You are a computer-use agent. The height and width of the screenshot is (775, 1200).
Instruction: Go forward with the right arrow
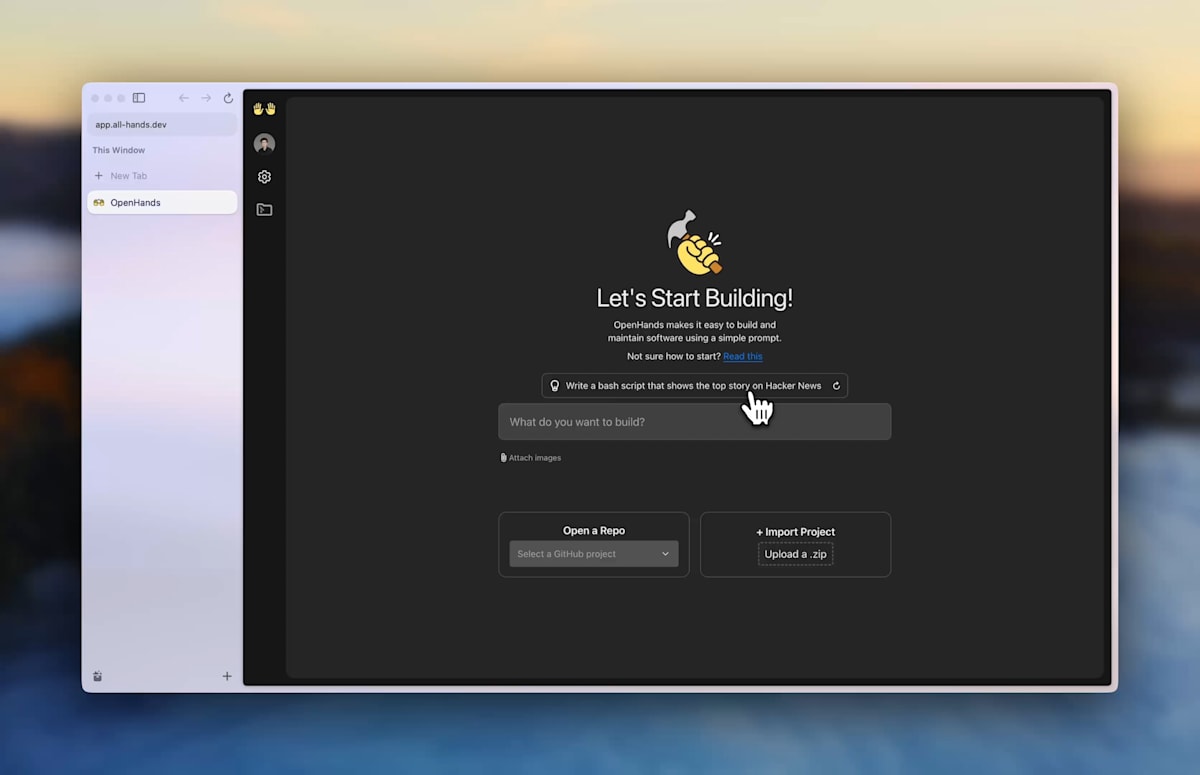(x=206, y=98)
